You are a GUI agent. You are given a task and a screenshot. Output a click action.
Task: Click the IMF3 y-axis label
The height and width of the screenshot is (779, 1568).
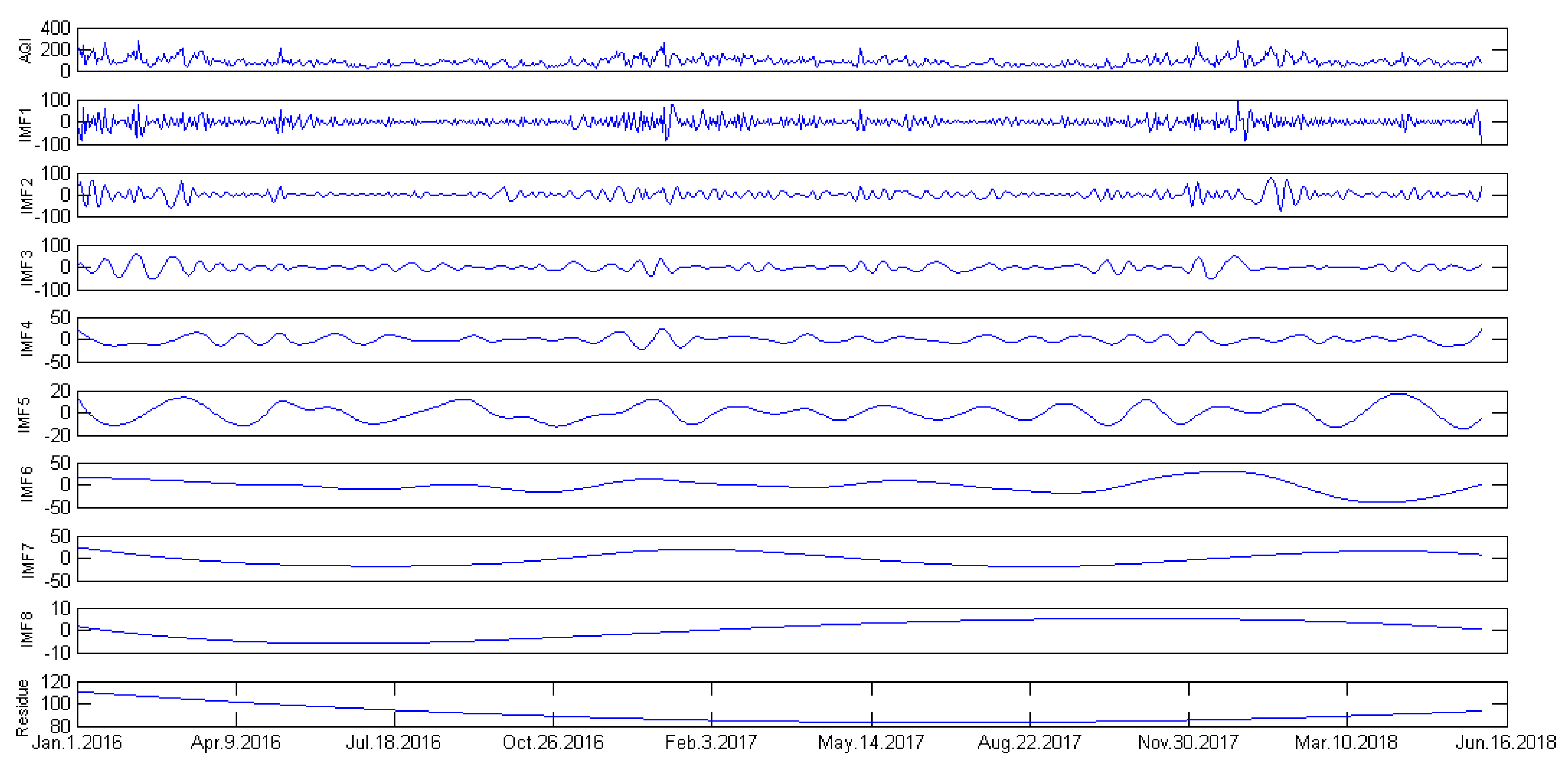tap(26, 267)
